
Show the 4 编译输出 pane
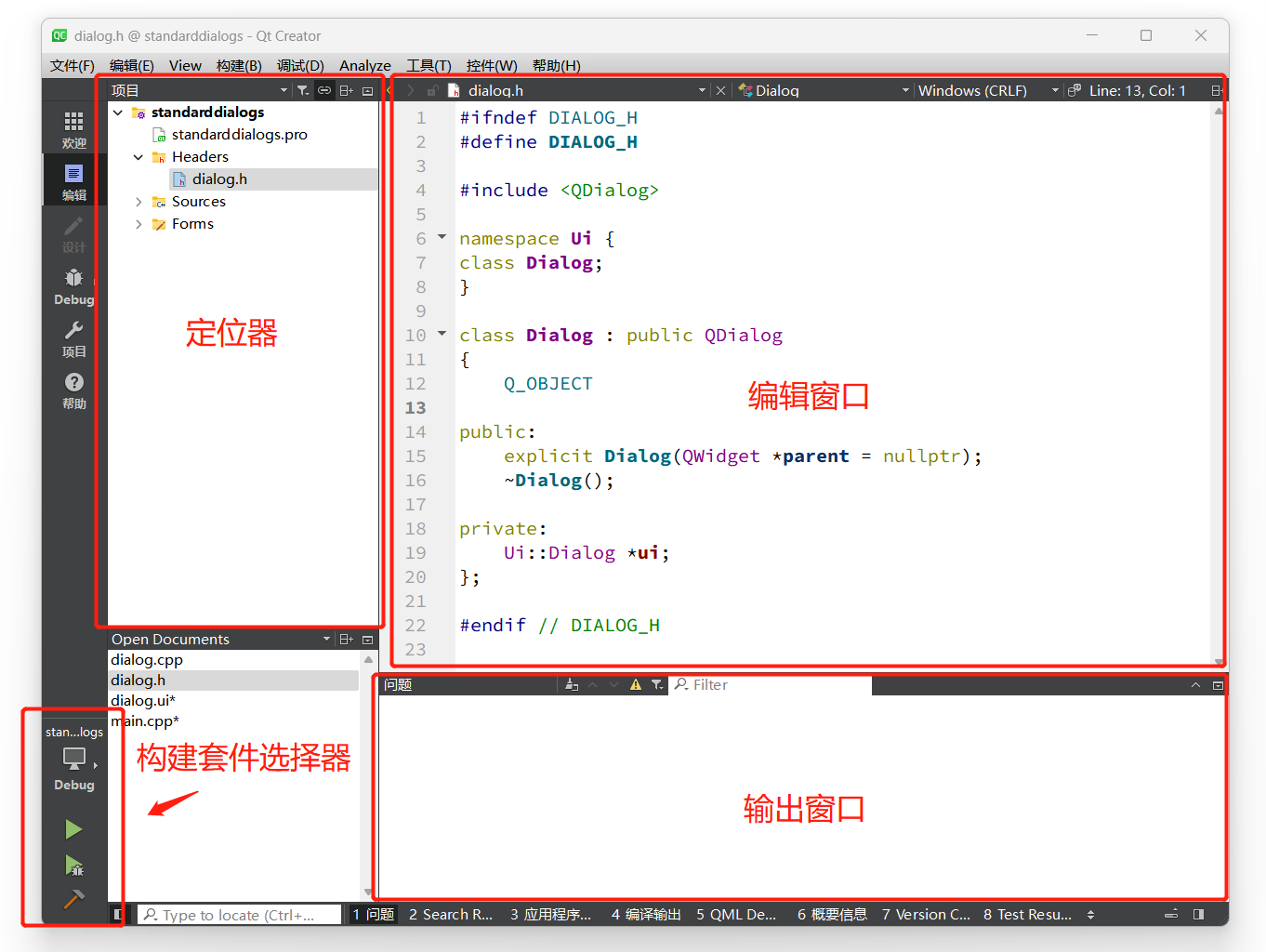pyautogui.click(x=646, y=915)
